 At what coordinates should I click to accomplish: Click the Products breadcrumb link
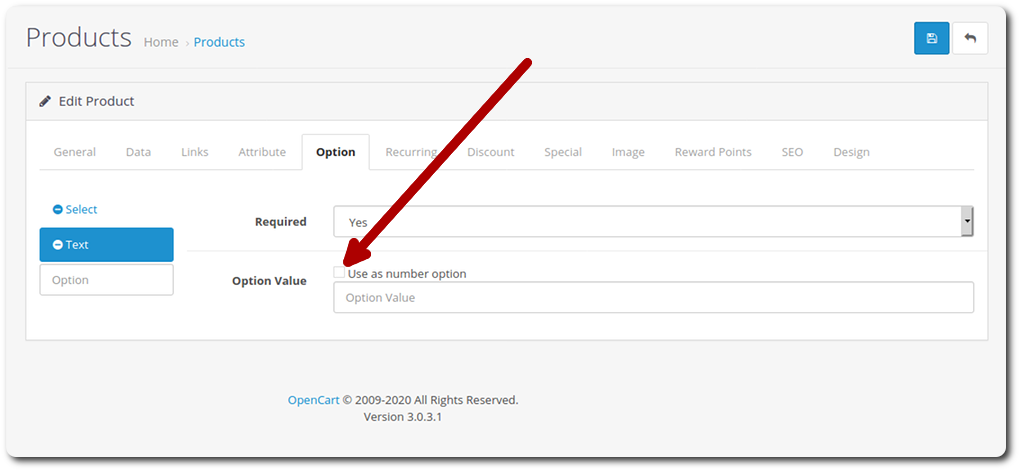(x=219, y=42)
